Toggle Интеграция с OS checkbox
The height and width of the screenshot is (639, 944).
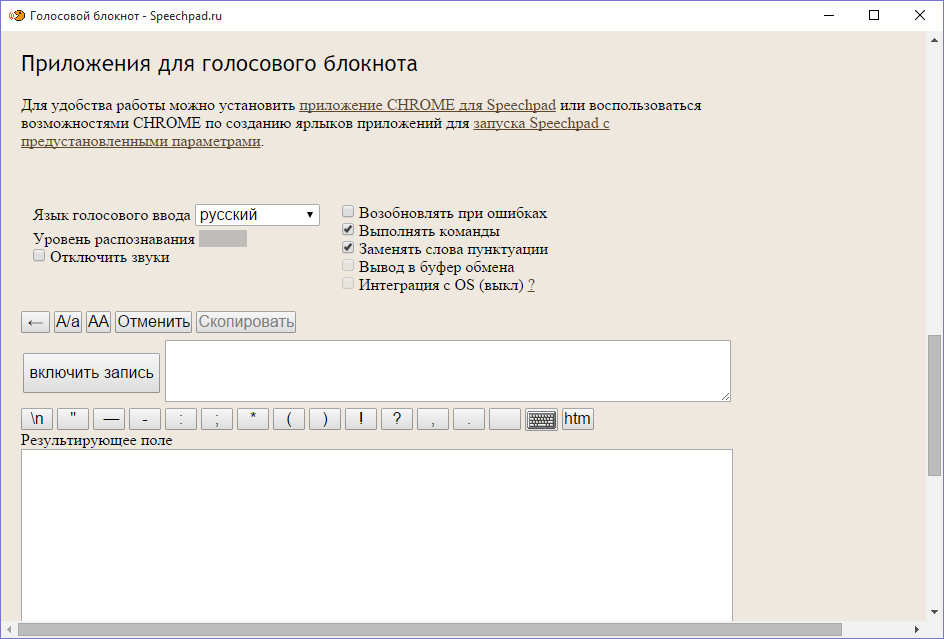tap(348, 284)
